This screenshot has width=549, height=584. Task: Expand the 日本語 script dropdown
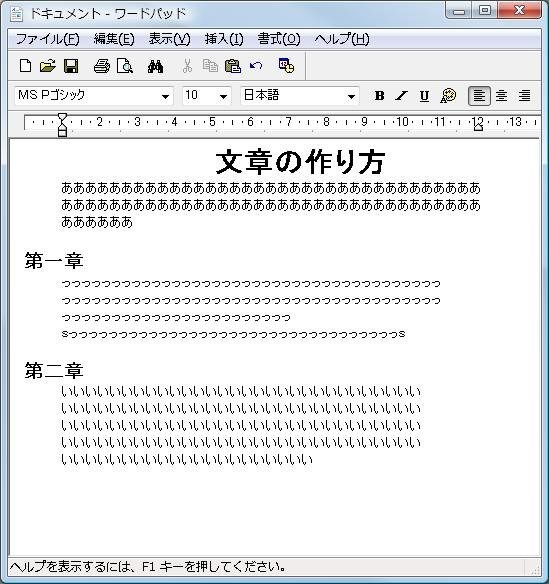point(351,96)
